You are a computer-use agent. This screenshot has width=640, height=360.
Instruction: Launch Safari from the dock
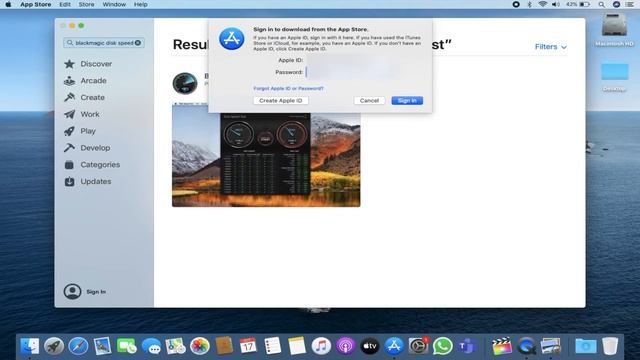78,346
